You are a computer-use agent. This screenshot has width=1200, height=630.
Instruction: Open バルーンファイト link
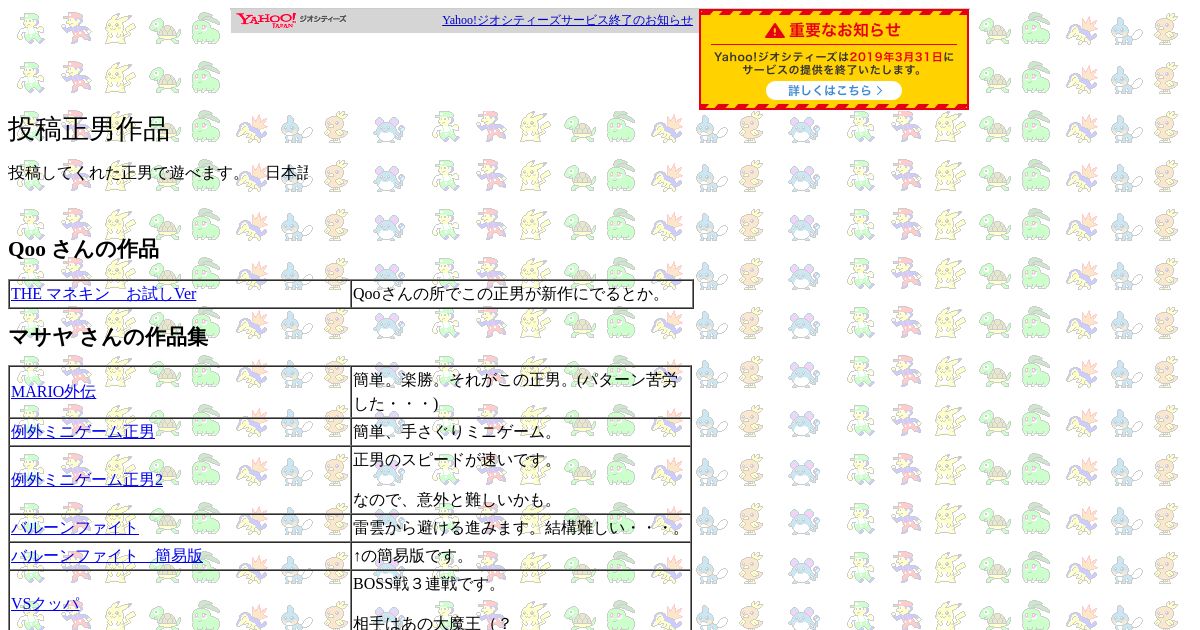75,528
